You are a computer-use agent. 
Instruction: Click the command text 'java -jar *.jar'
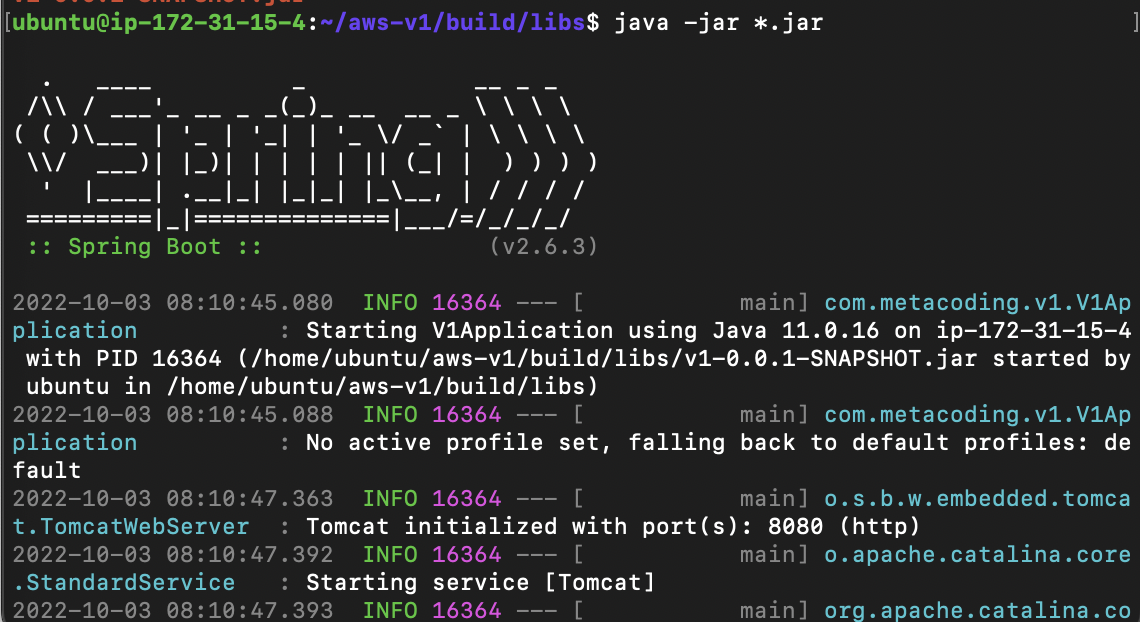pyautogui.click(x=718, y=23)
